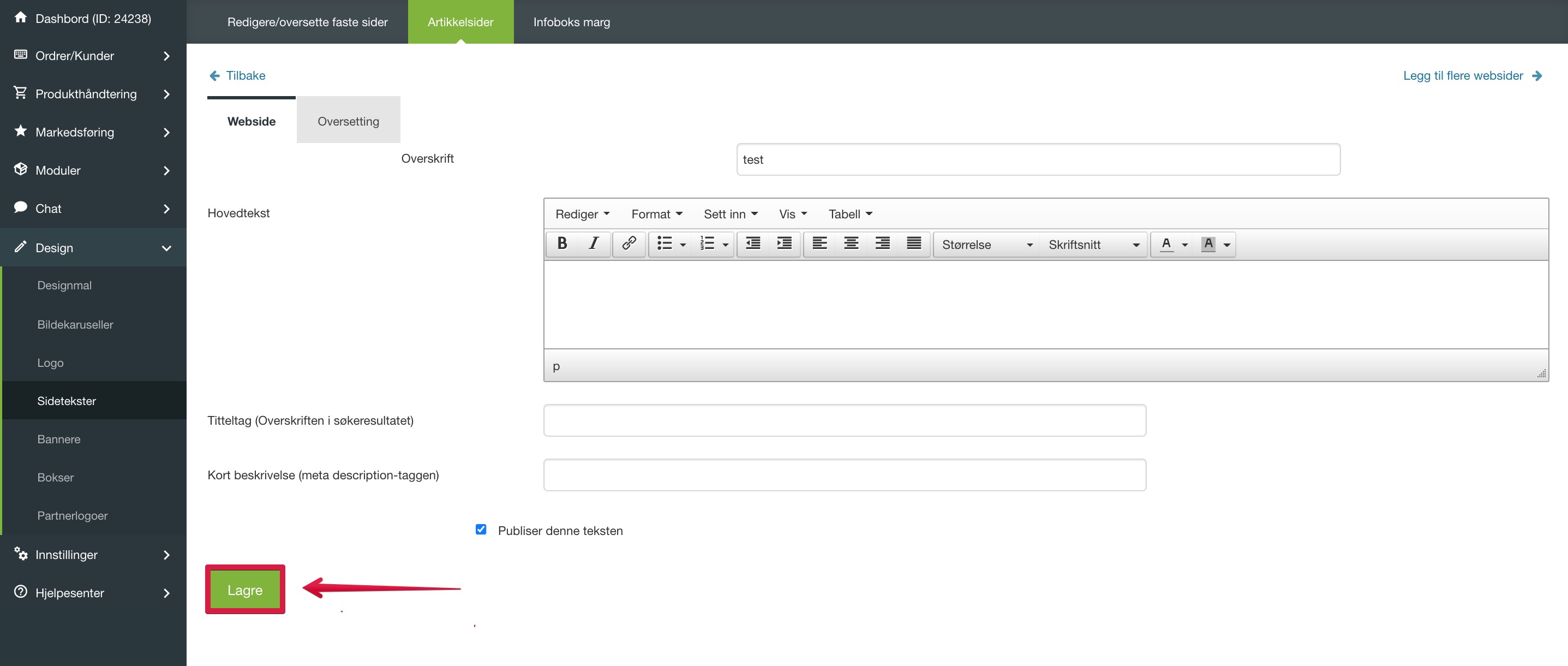Click the Dashboard home icon
Image resolution: width=1568 pixels, height=666 pixels.
coord(20,17)
